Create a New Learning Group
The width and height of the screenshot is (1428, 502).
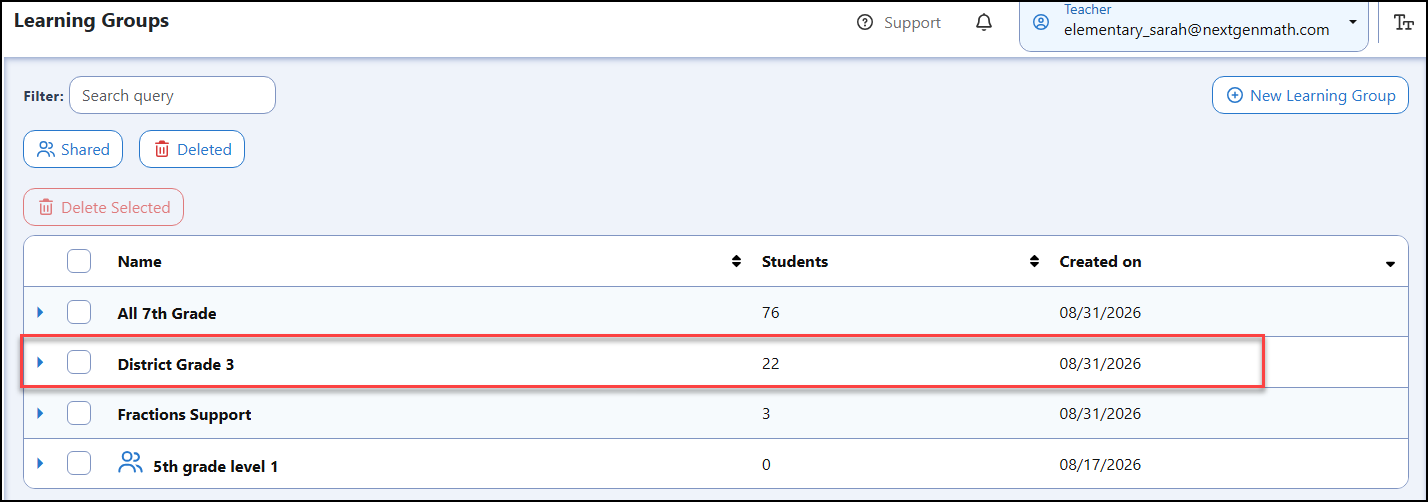click(1310, 95)
